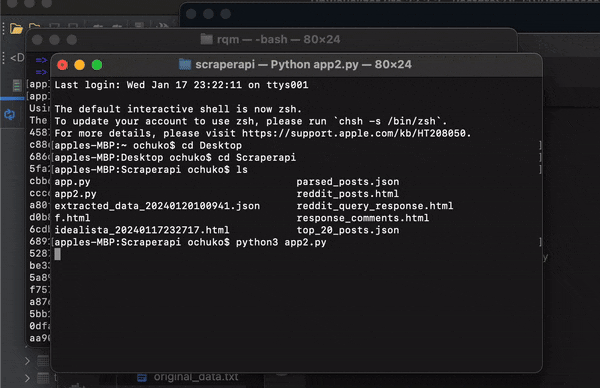
Task: Click response_comments.html in the listing
Action: [363, 218]
